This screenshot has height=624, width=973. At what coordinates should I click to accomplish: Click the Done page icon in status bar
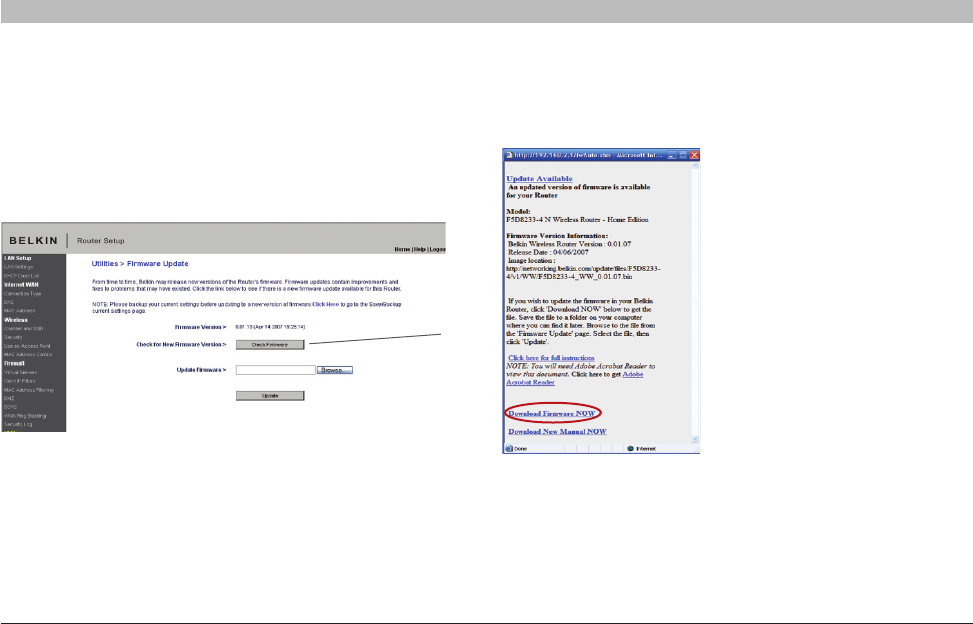(509, 448)
